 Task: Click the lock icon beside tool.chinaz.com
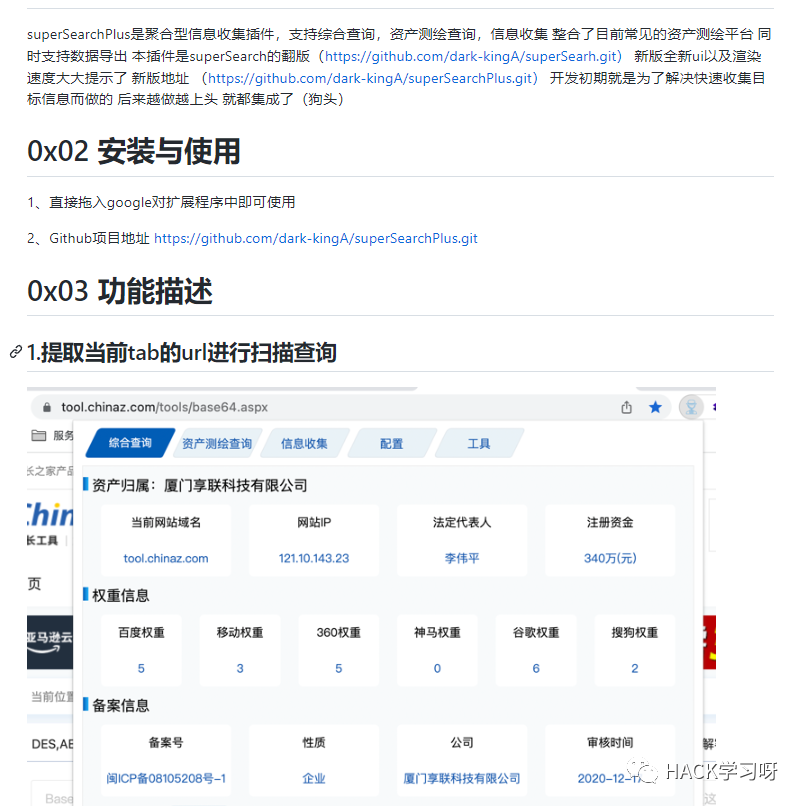[47, 407]
